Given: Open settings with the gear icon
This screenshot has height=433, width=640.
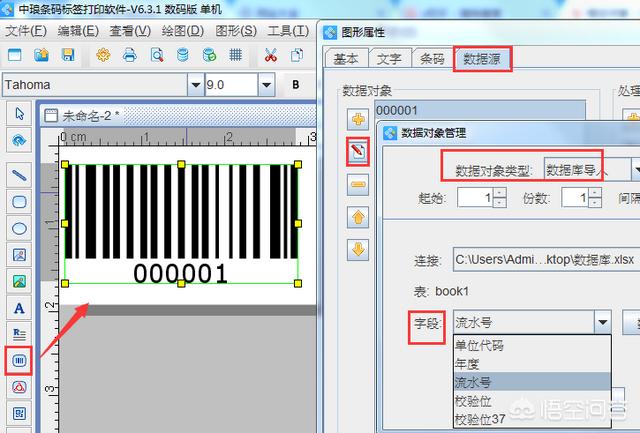Looking at the screenshot, I should pyautogui.click(x=103, y=55).
